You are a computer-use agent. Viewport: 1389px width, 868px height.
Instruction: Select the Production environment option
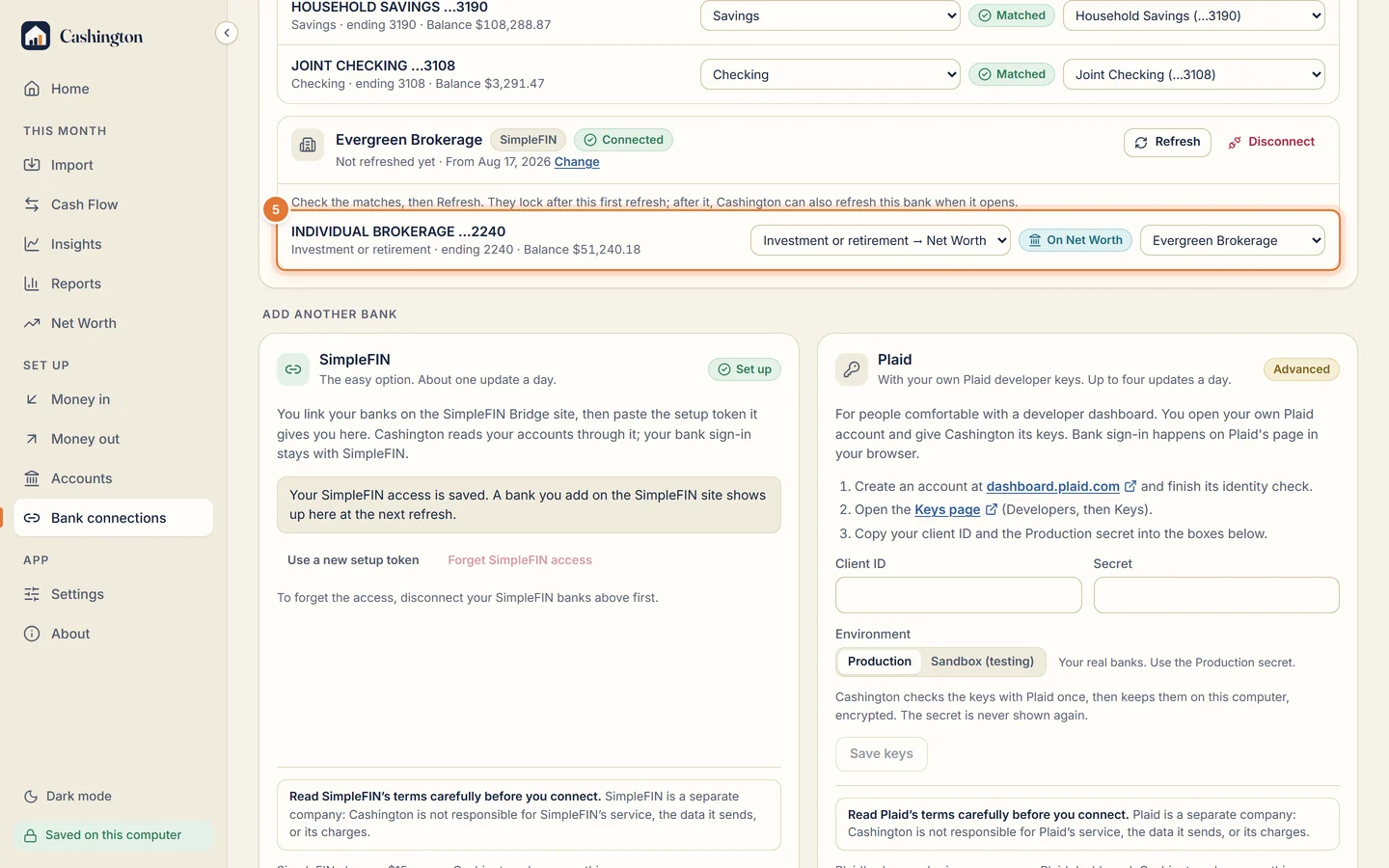[879, 662]
